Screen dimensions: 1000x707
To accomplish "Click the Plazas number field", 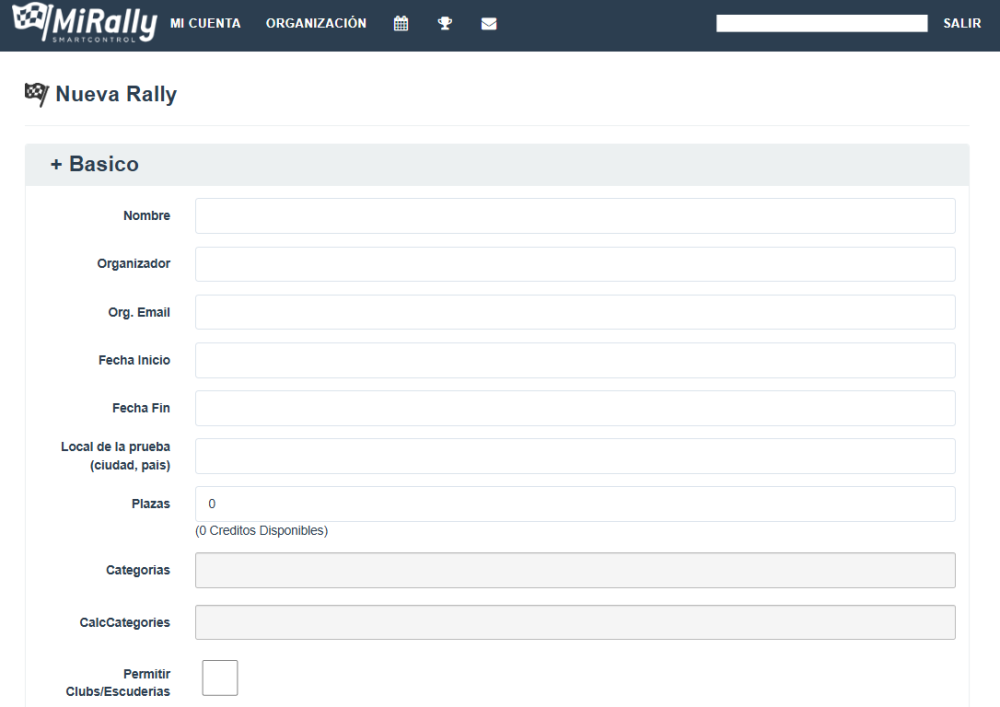I will pos(575,504).
